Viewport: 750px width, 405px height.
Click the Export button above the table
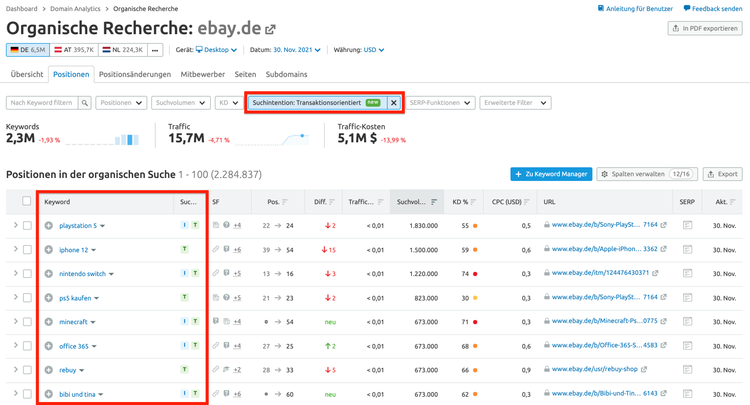(722, 174)
